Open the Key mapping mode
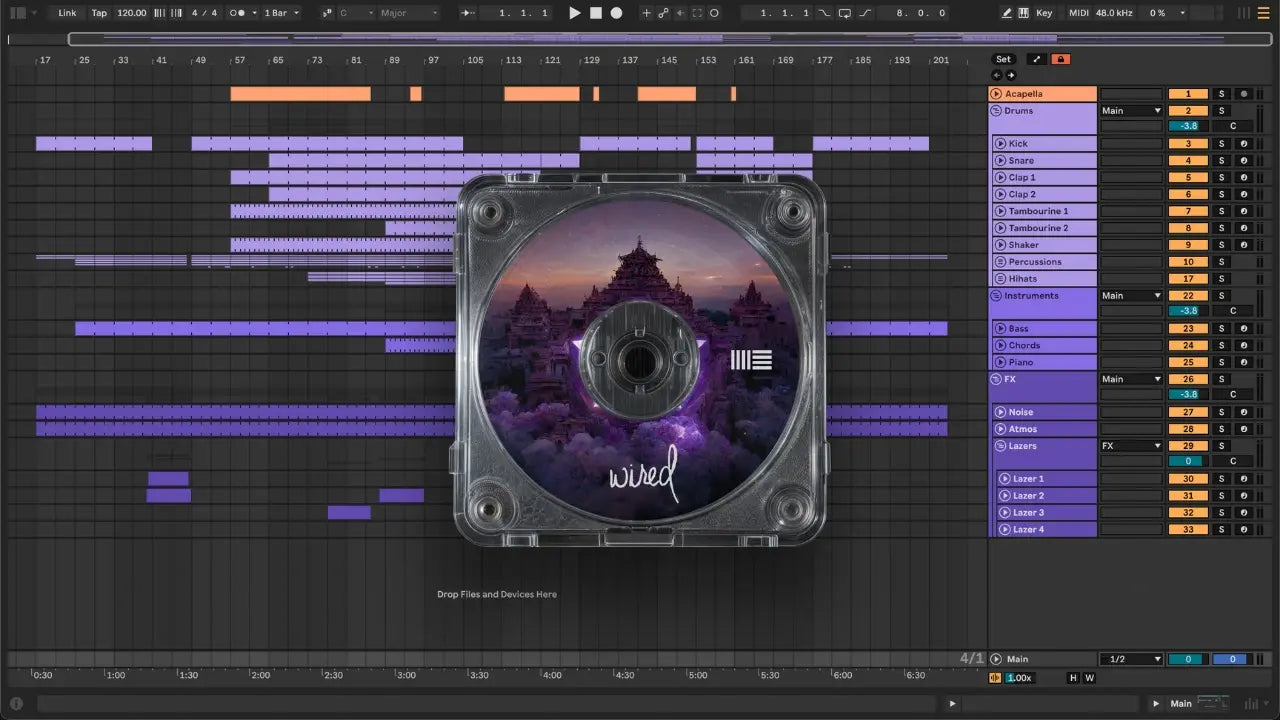The image size is (1280, 720). [1044, 13]
